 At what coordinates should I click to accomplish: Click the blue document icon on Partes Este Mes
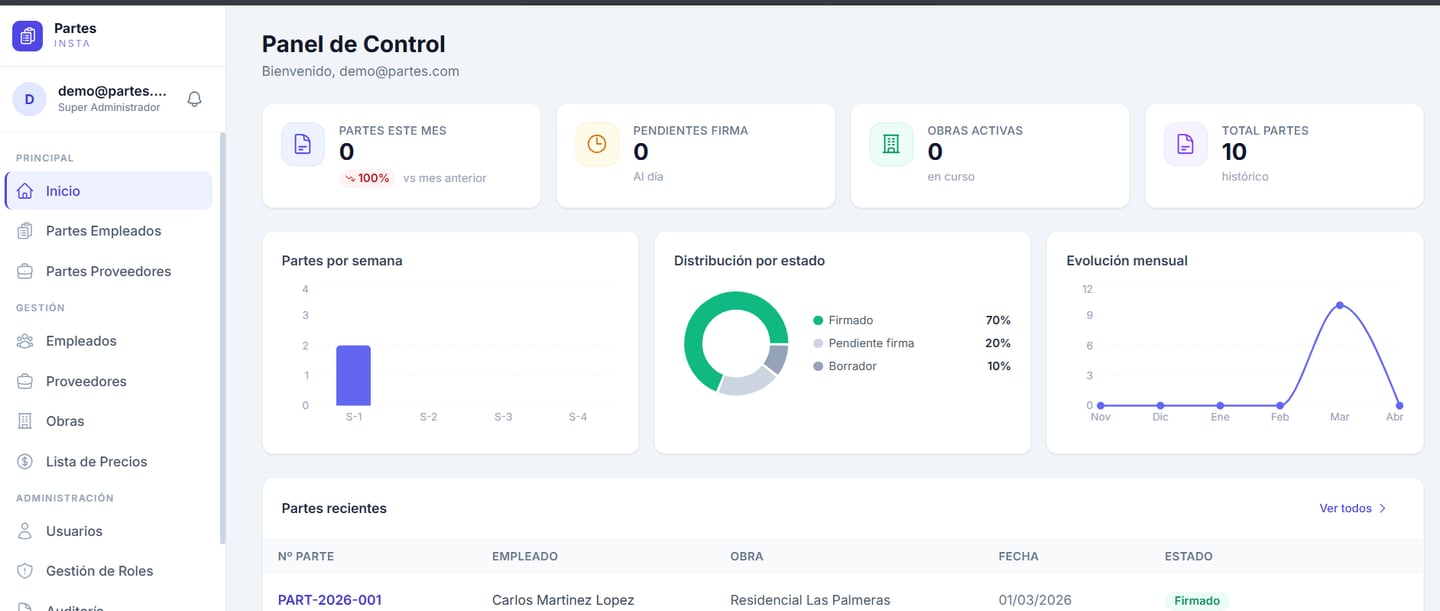click(x=302, y=143)
